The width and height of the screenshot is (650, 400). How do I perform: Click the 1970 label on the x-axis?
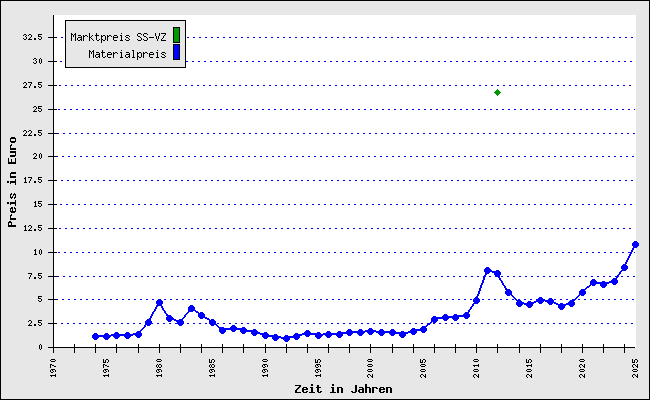tap(54, 369)
